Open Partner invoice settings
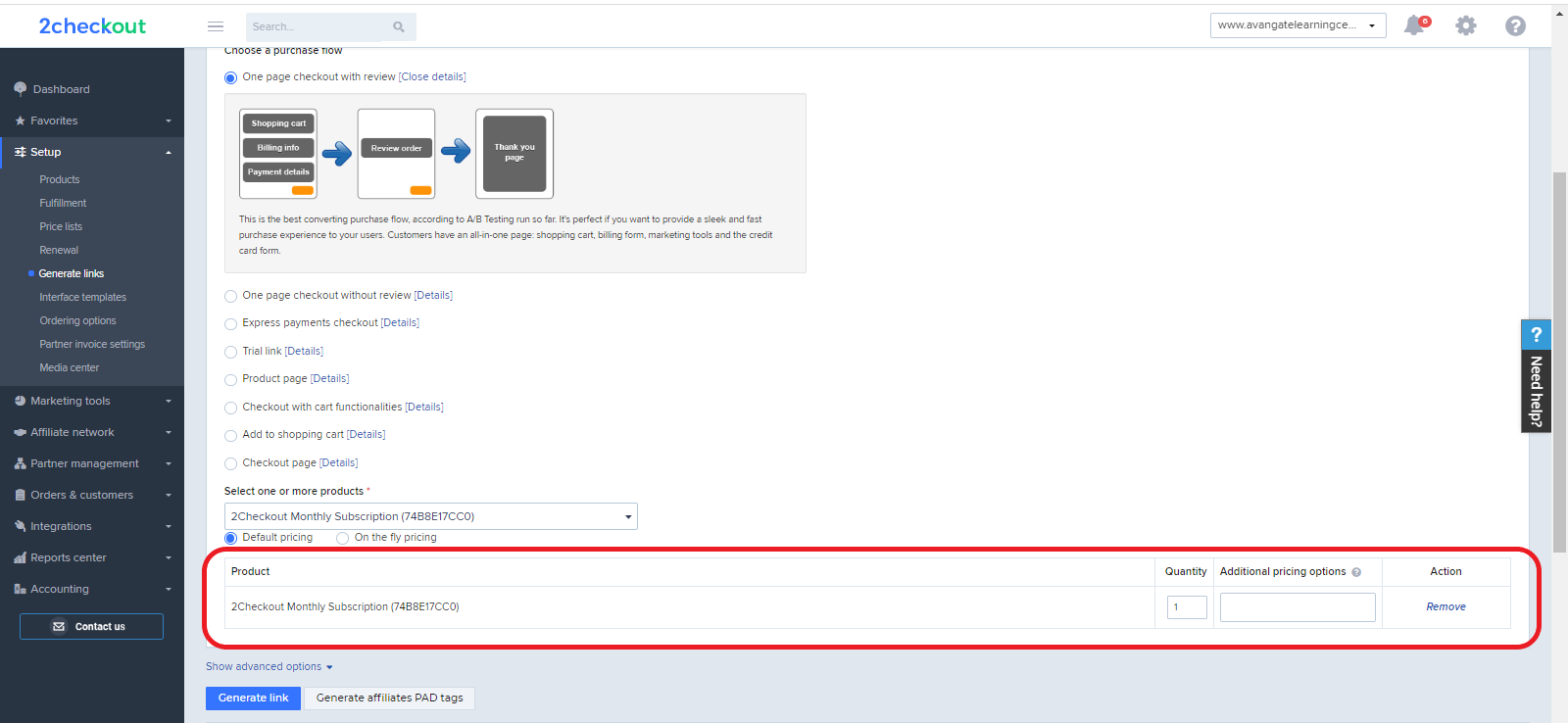 92,344
